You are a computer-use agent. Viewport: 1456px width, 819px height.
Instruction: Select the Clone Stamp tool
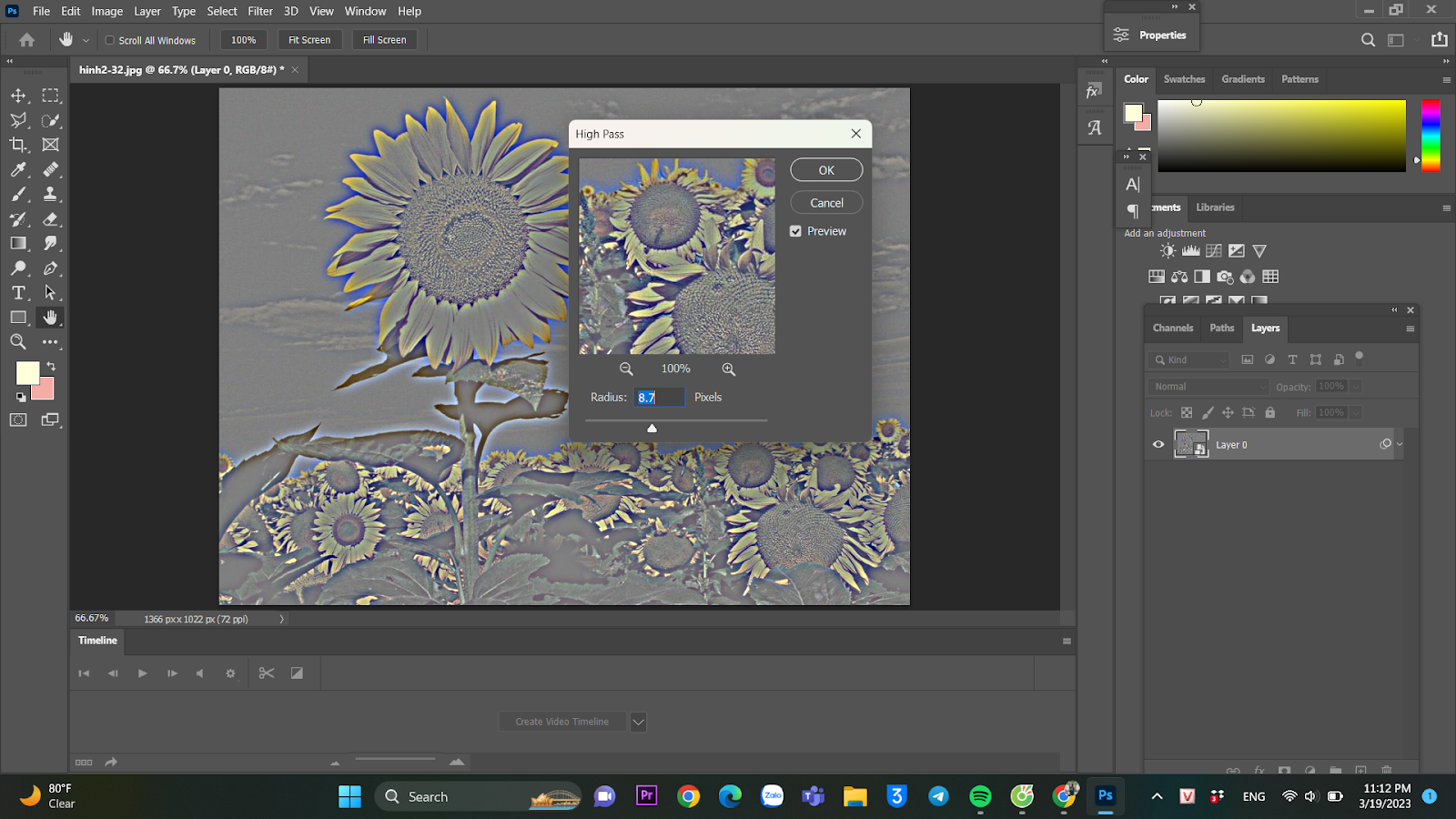tap(51, 194)
